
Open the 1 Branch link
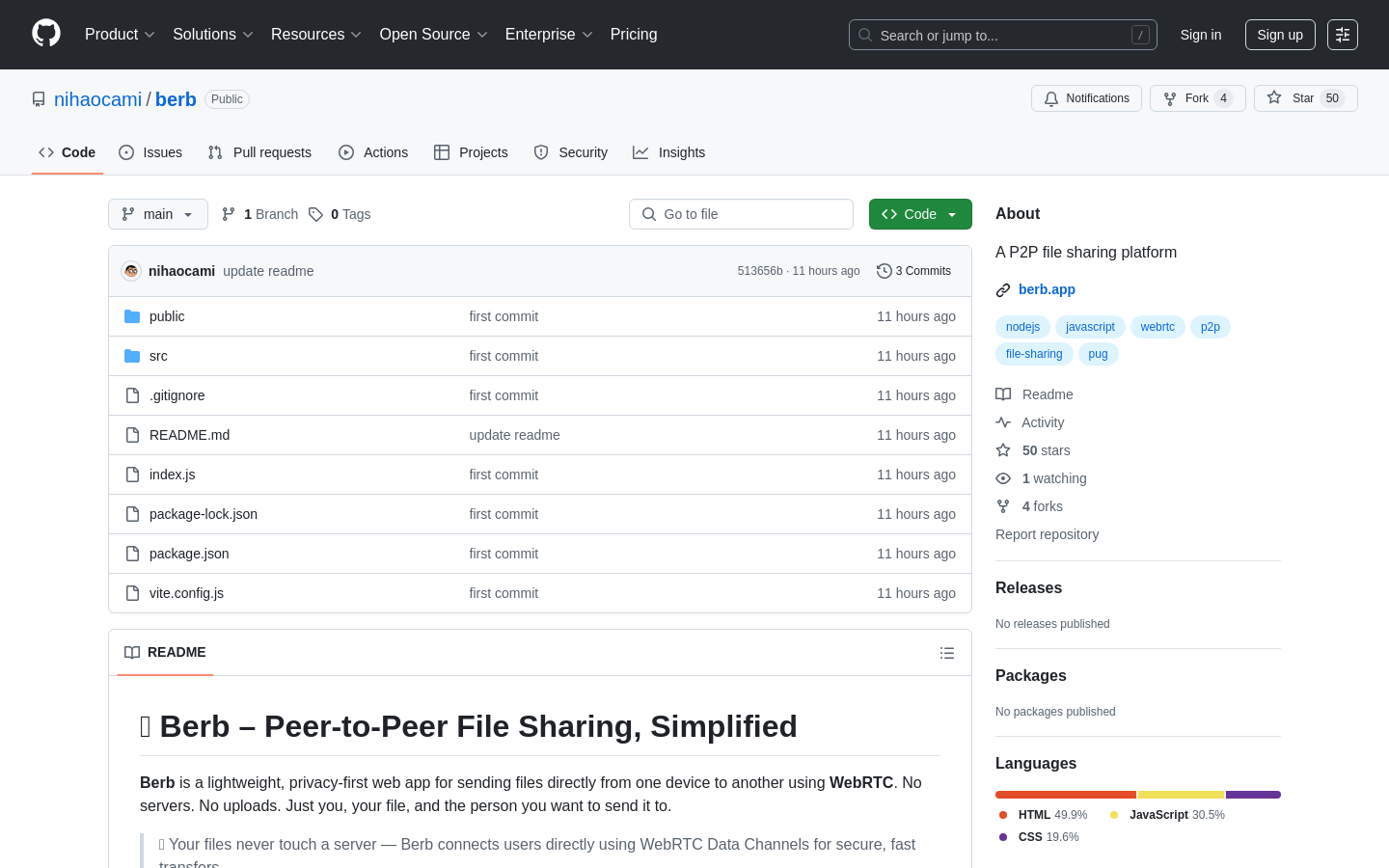pos(260,214)
